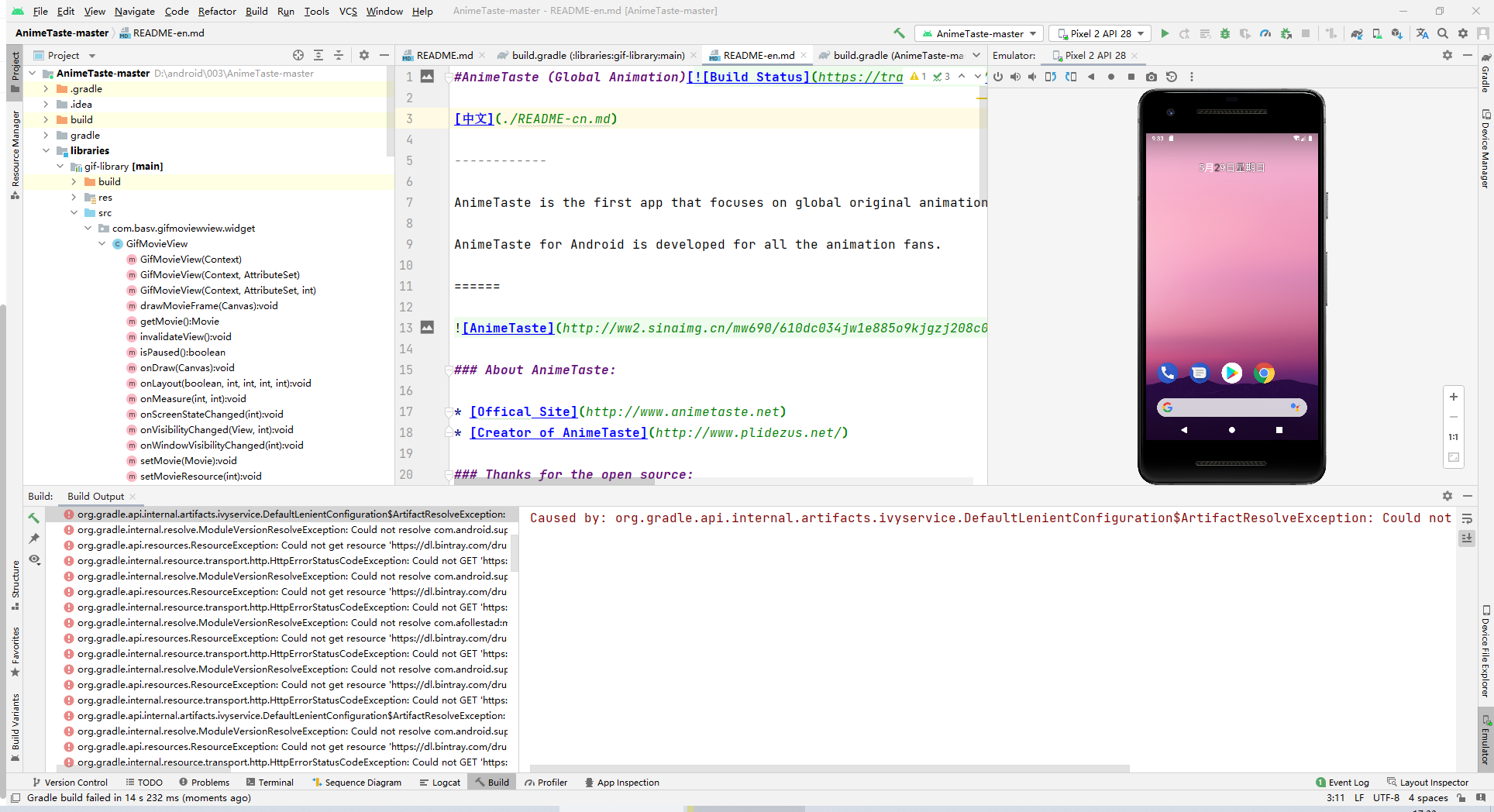
Task: Open Layout Inspector from the bottom bar
Action: [x=1427, y=783]
